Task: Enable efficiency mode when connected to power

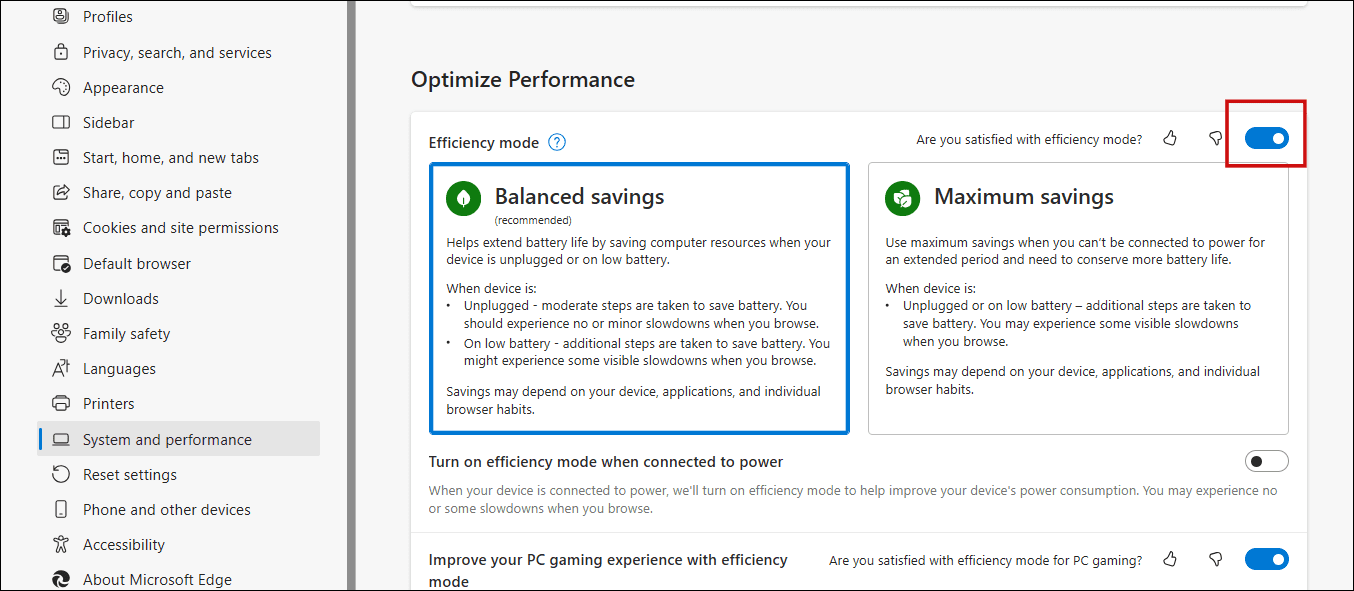Action: (1266, 460)
